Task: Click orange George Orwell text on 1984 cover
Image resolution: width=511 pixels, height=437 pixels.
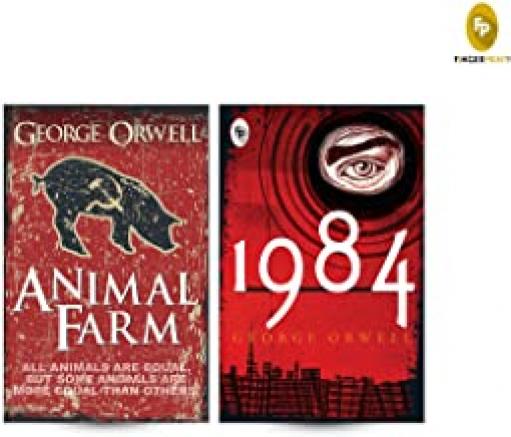Action: click(321, 337)
